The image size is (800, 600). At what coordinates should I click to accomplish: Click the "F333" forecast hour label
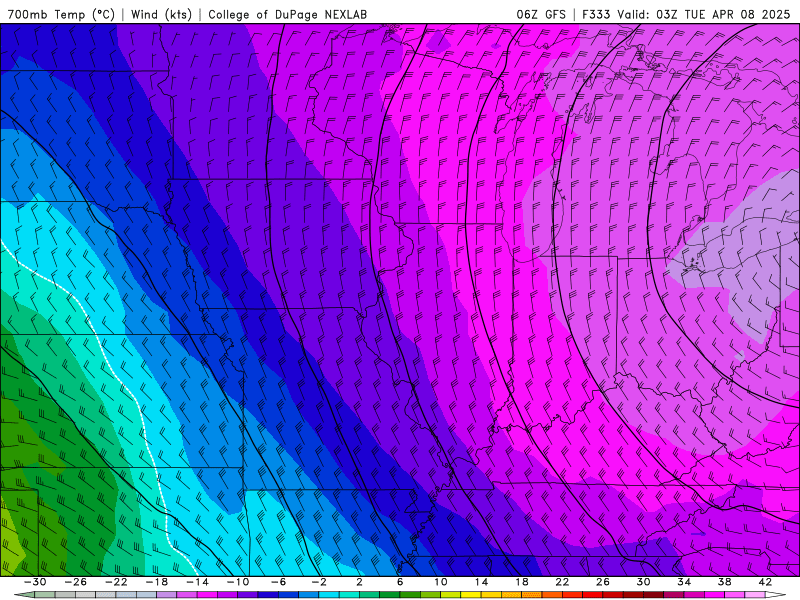[x=596, y=14]
